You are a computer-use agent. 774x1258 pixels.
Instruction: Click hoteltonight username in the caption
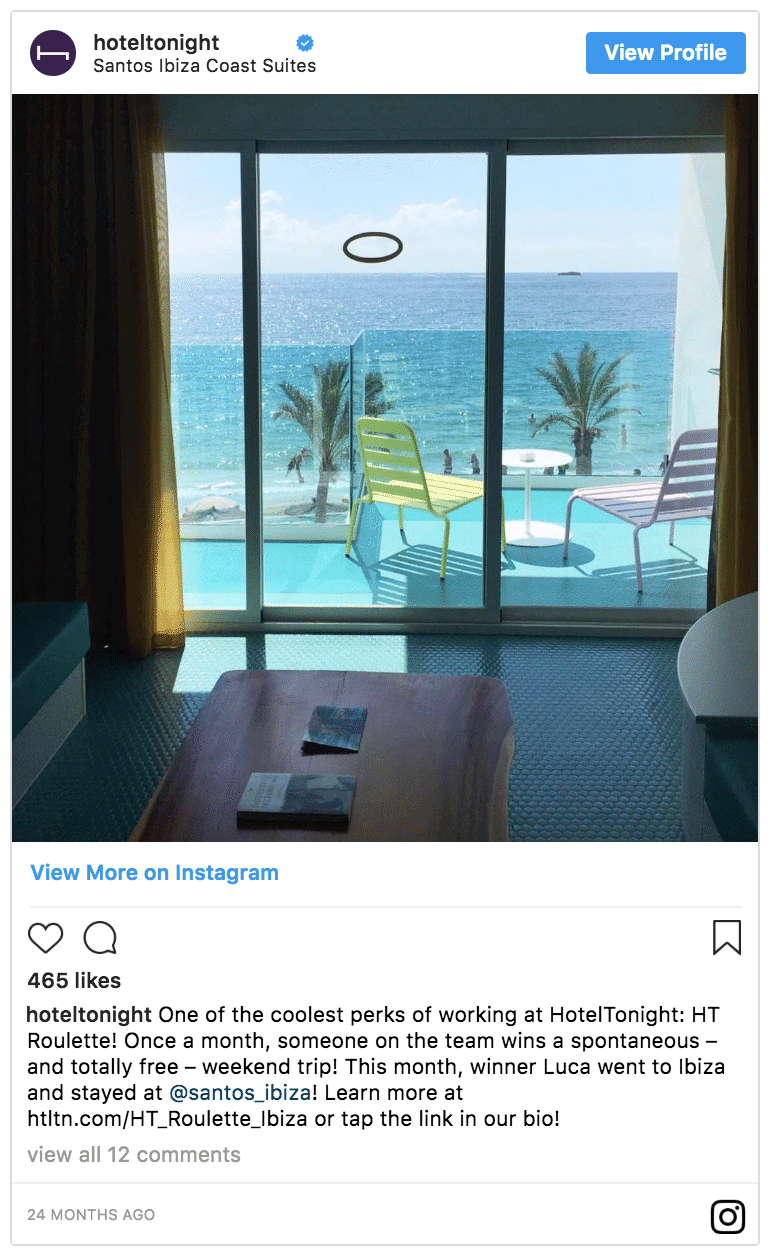point(90,1014)
